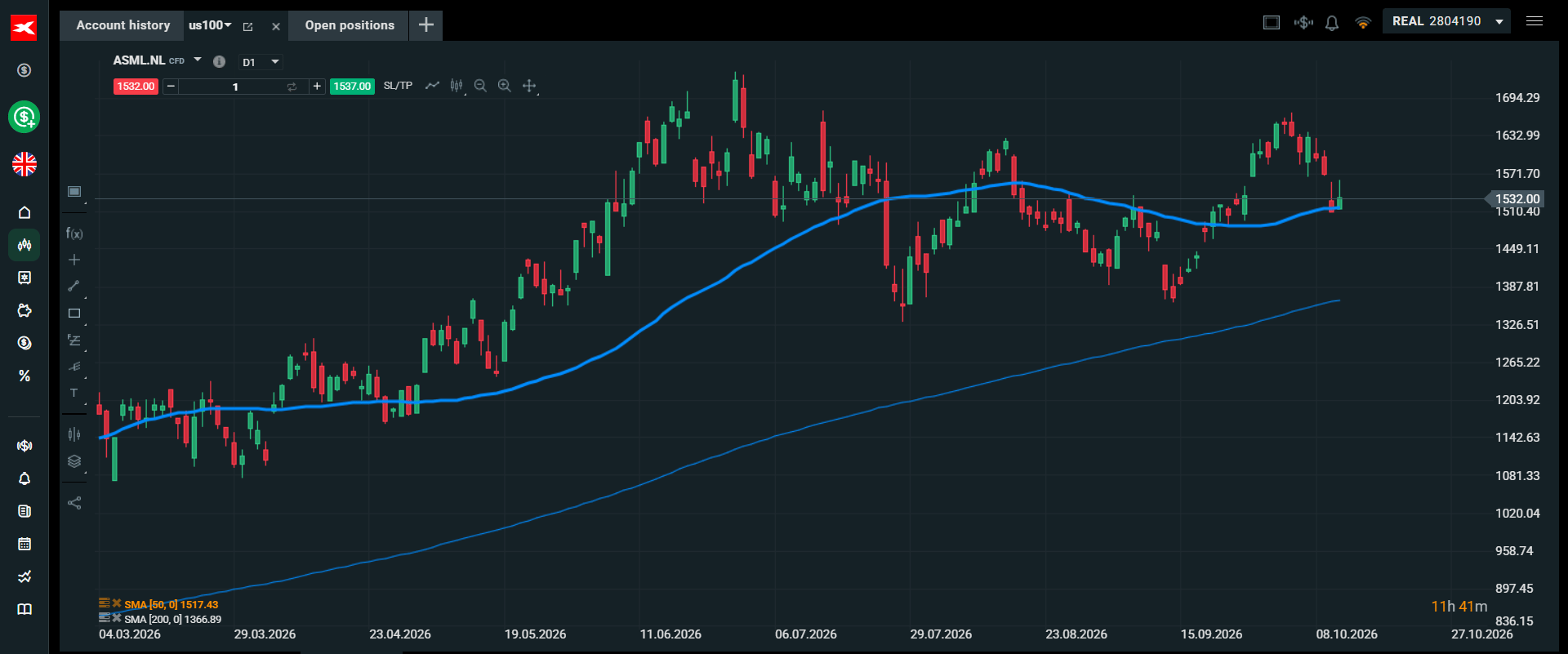Open the chart layout screen tool
The height and width of the screenshot is (654, 1568).
(x=74, y=192)
